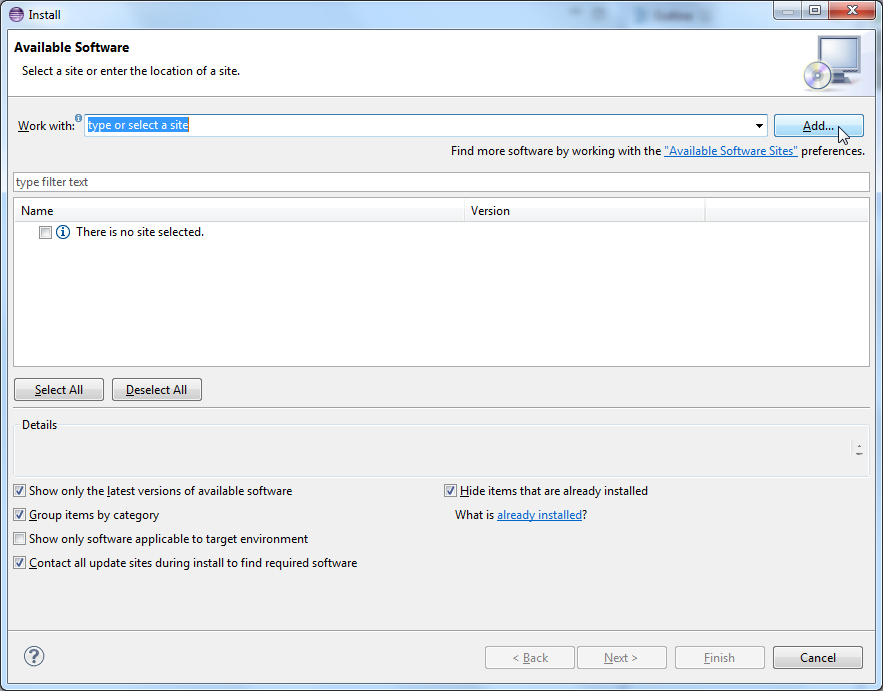Sort by the Name column header

coord(240,211)
